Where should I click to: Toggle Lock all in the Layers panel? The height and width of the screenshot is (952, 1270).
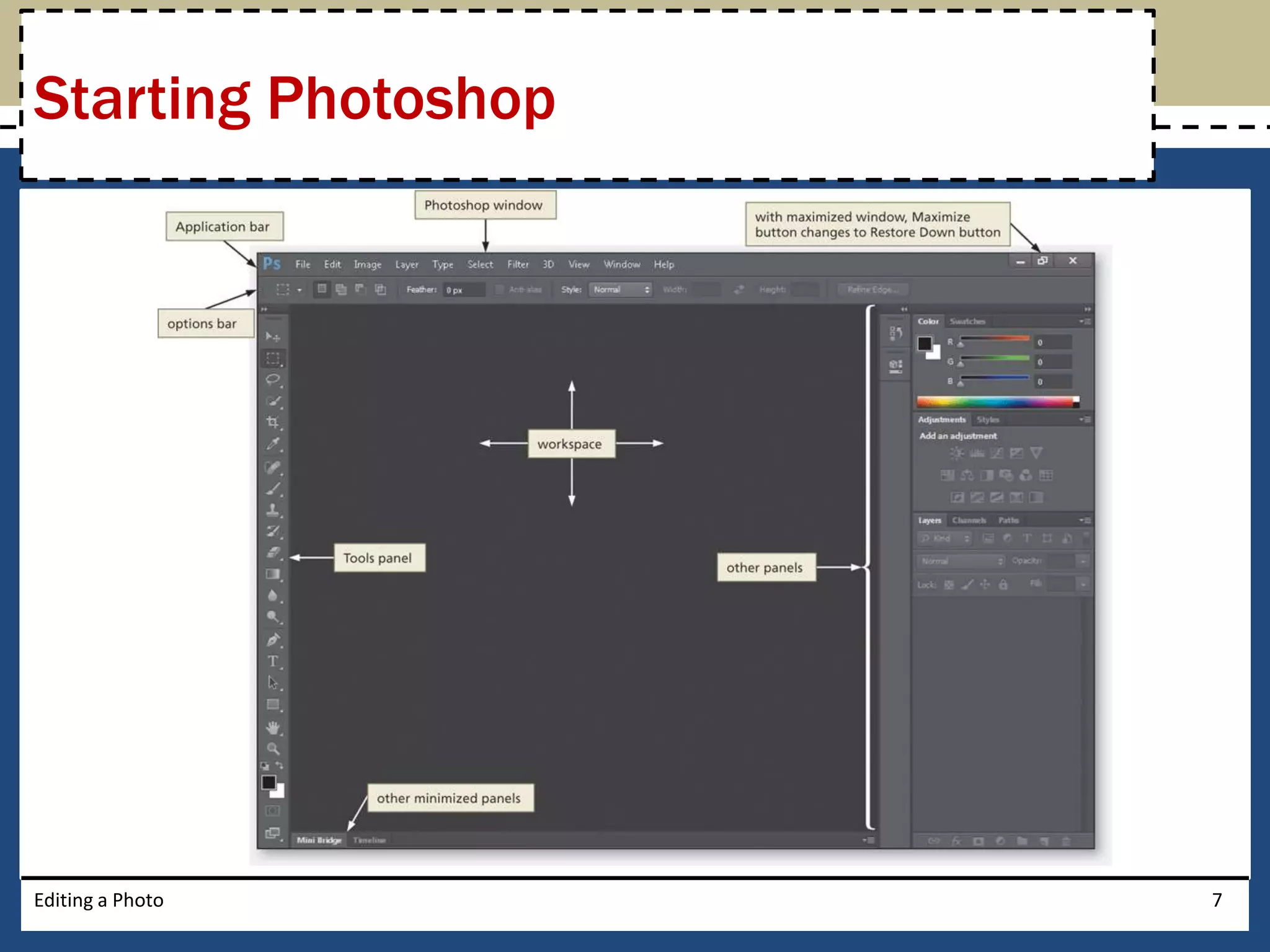click(x=1003, y=584)
